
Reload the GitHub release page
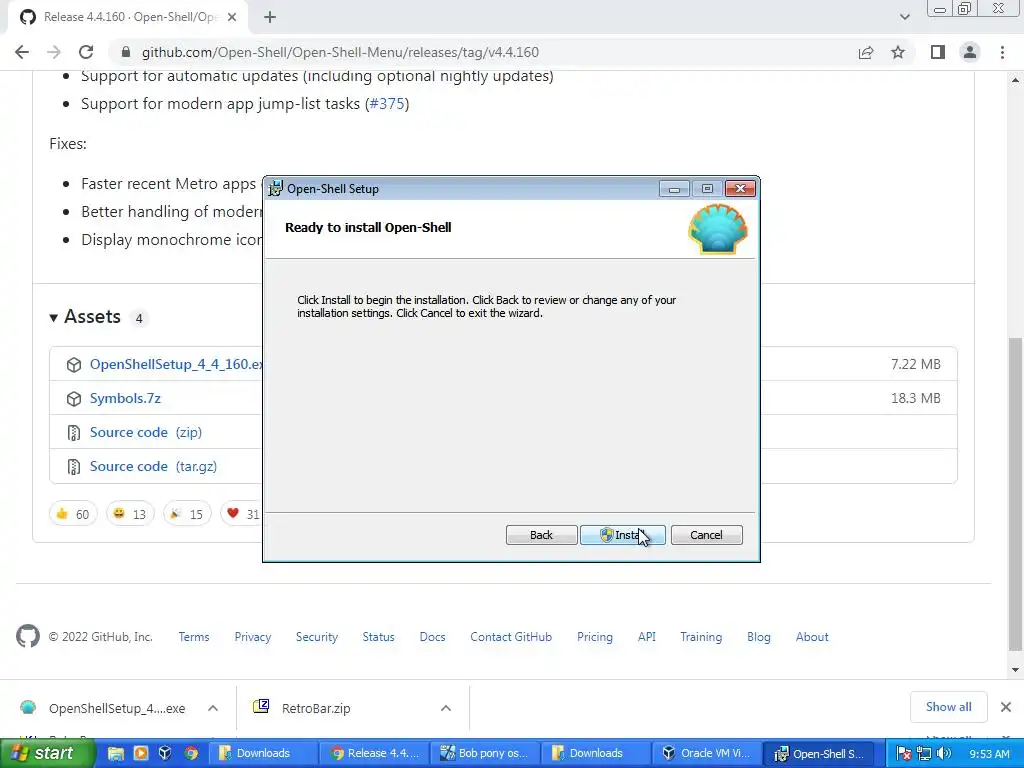pos(86,52)
